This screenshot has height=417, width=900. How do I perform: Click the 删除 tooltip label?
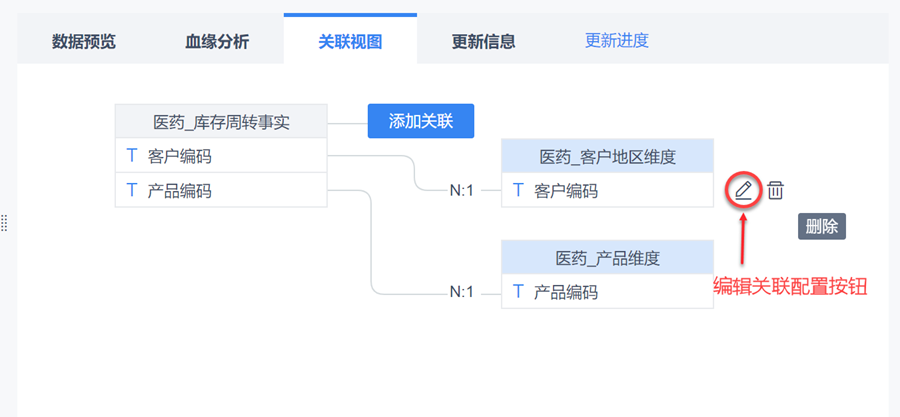(821, 226)
